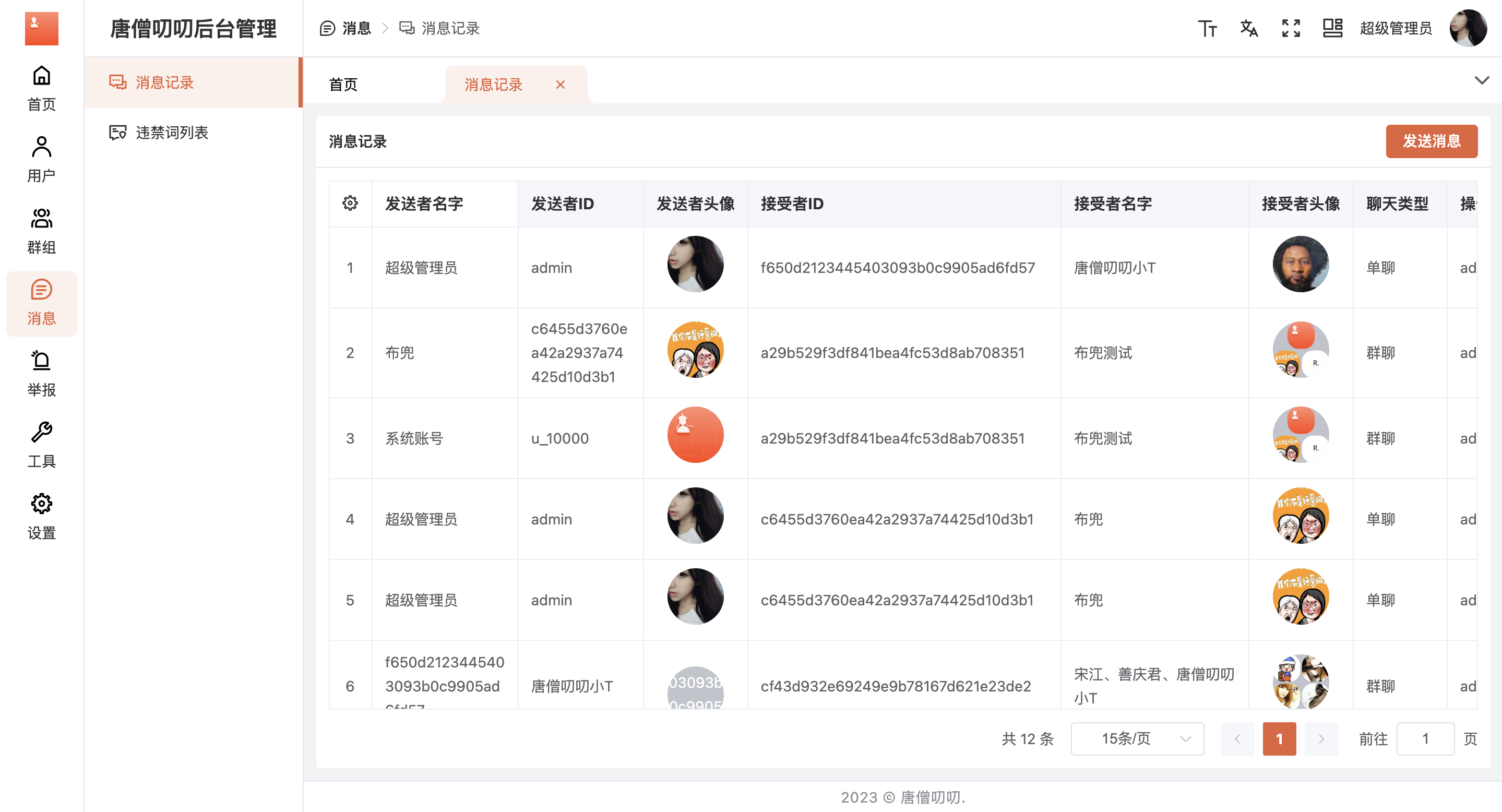Viewport: 1502px width, 812px height.
Task: Go to next page arrow
Action: pyautogui.click(x=1321, y=738)
